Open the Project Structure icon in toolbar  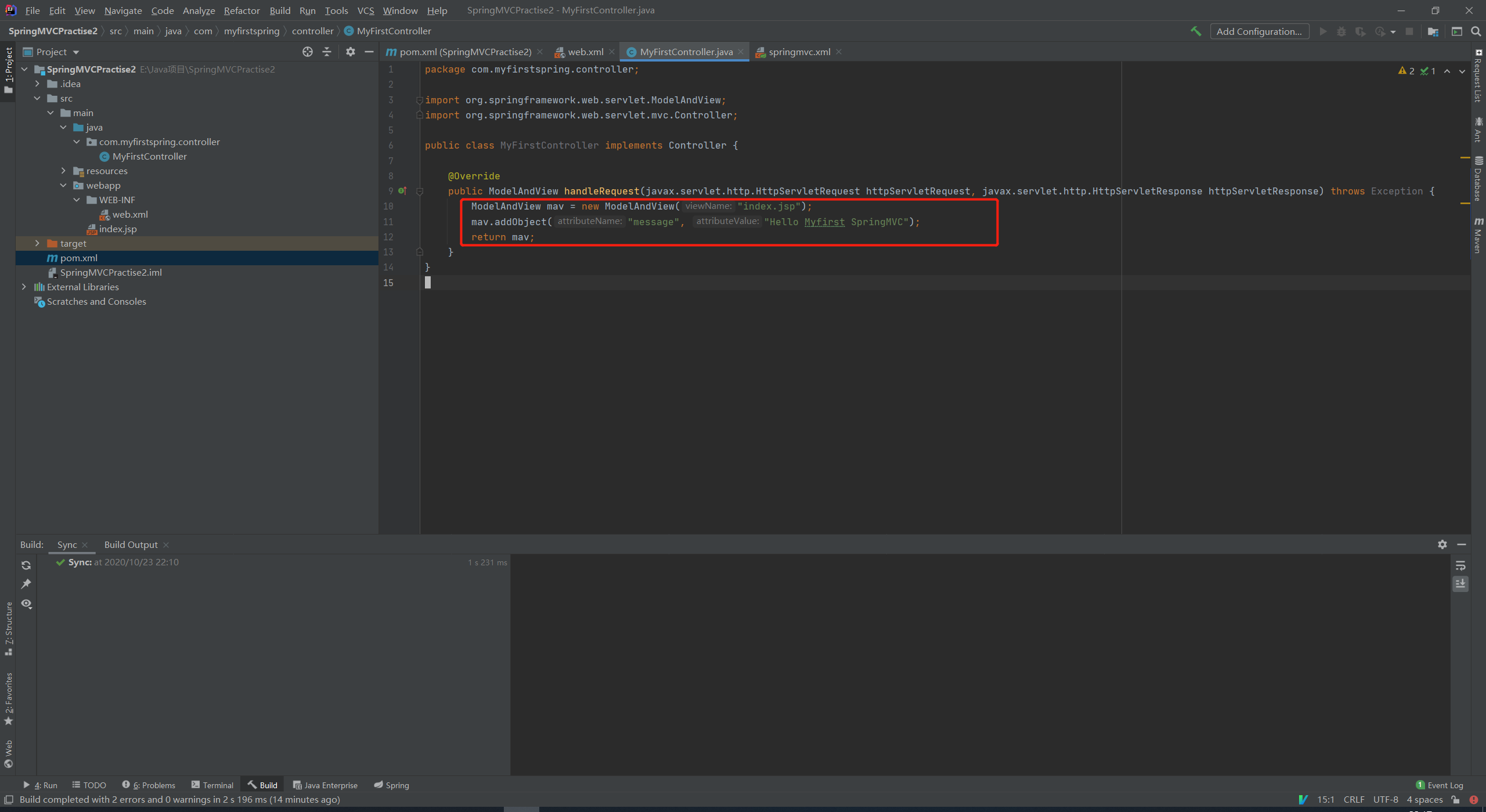point(1433,31)
